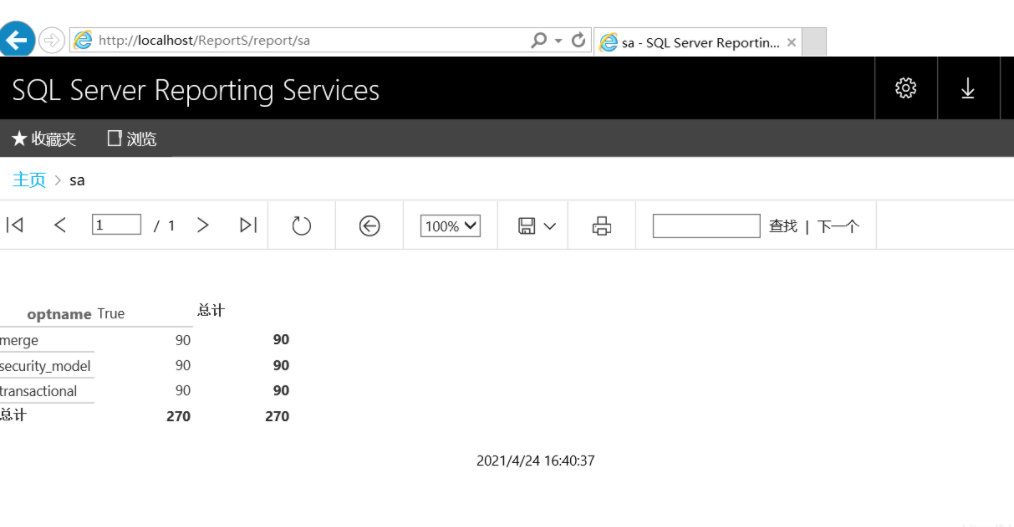
Task: Refresh the report with circular arrow
Action: (x=301, y=226)
